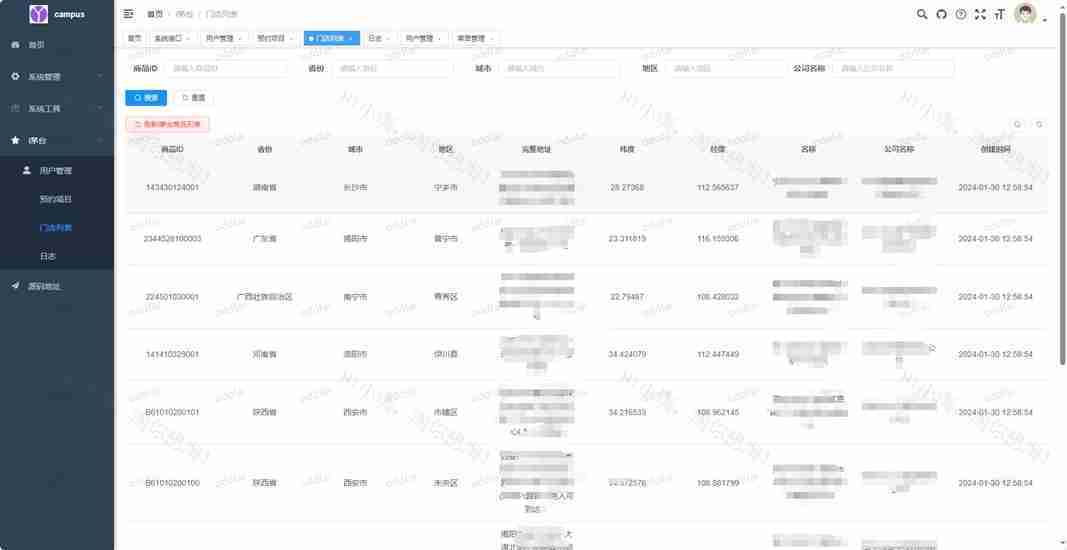Toggle search bar visibility icon above the table
1067x550 pixels.
(1018, 125)
